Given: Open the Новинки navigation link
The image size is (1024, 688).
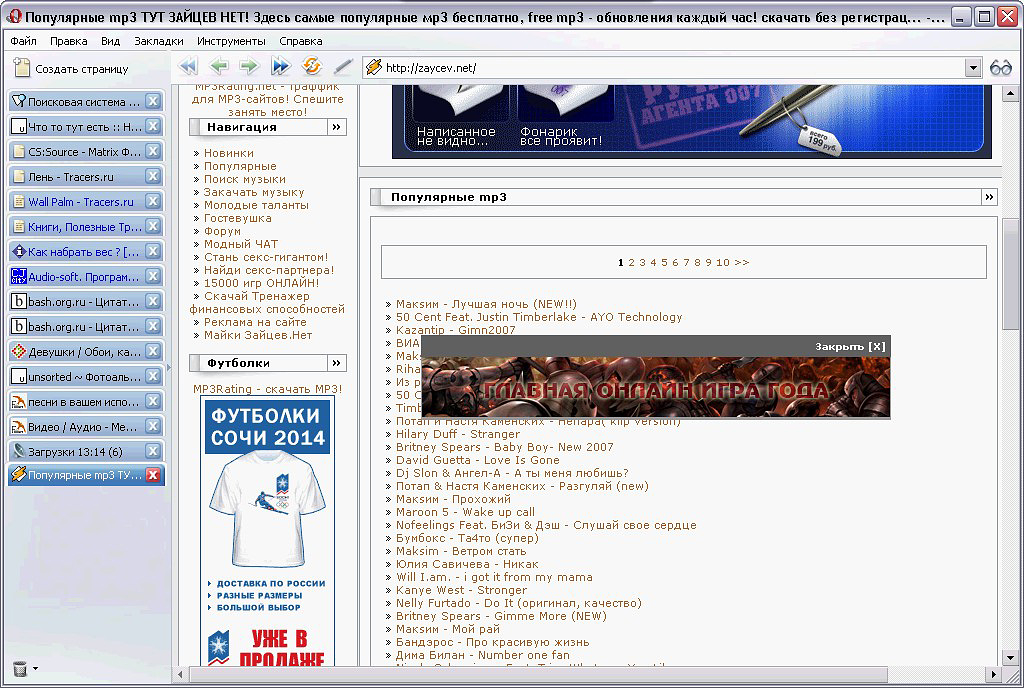Looking at the screenshot, I should (x=229, y=153).
